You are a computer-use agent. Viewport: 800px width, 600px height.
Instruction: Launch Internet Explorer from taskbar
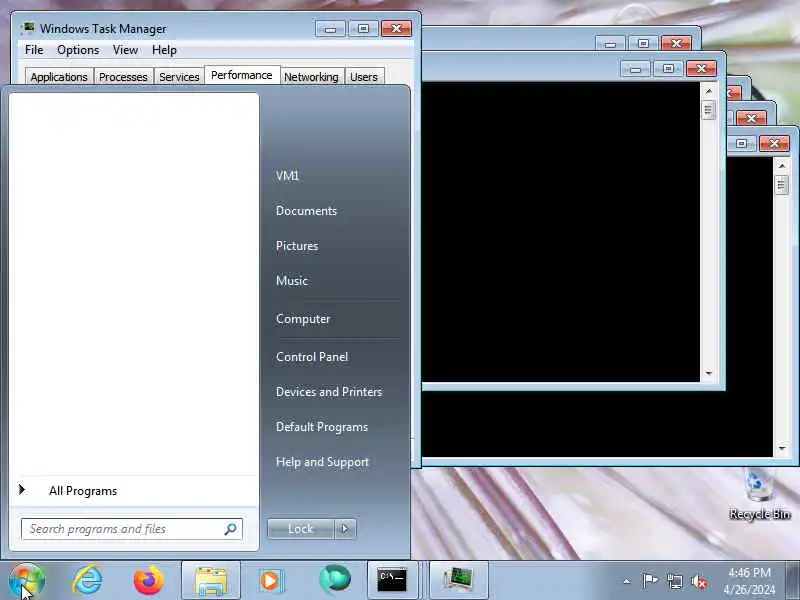click(x=87, y=580)
